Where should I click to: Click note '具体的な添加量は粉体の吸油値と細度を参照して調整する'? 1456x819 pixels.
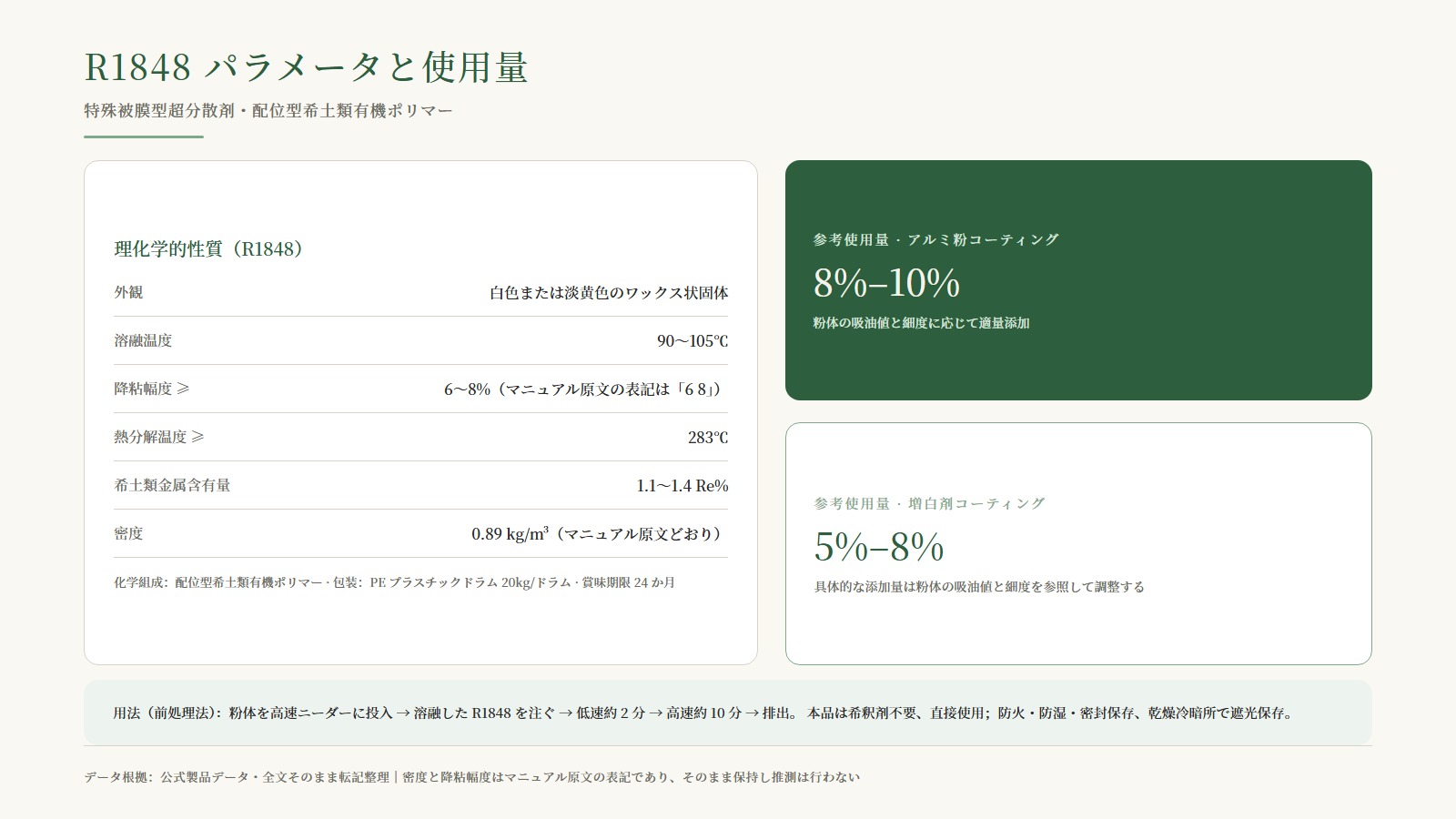click(x=979, y=587)
